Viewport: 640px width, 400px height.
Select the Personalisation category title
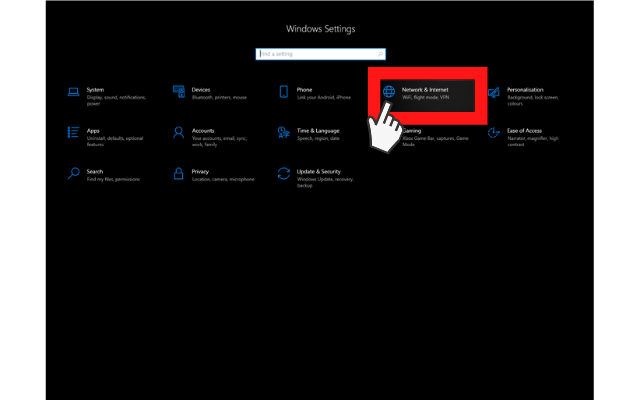point(525,90)
